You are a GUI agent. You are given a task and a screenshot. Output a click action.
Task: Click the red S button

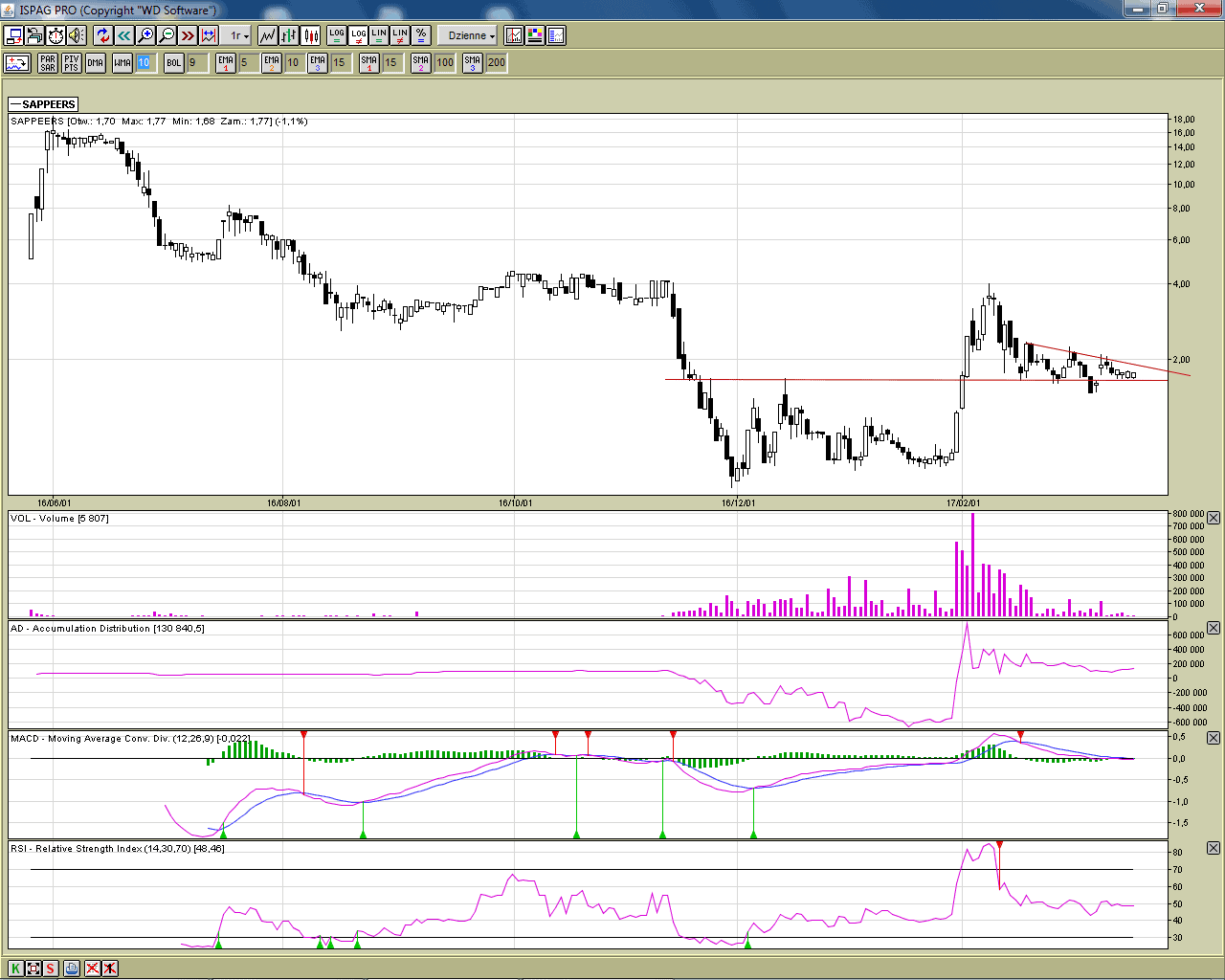tap(51, 969)
